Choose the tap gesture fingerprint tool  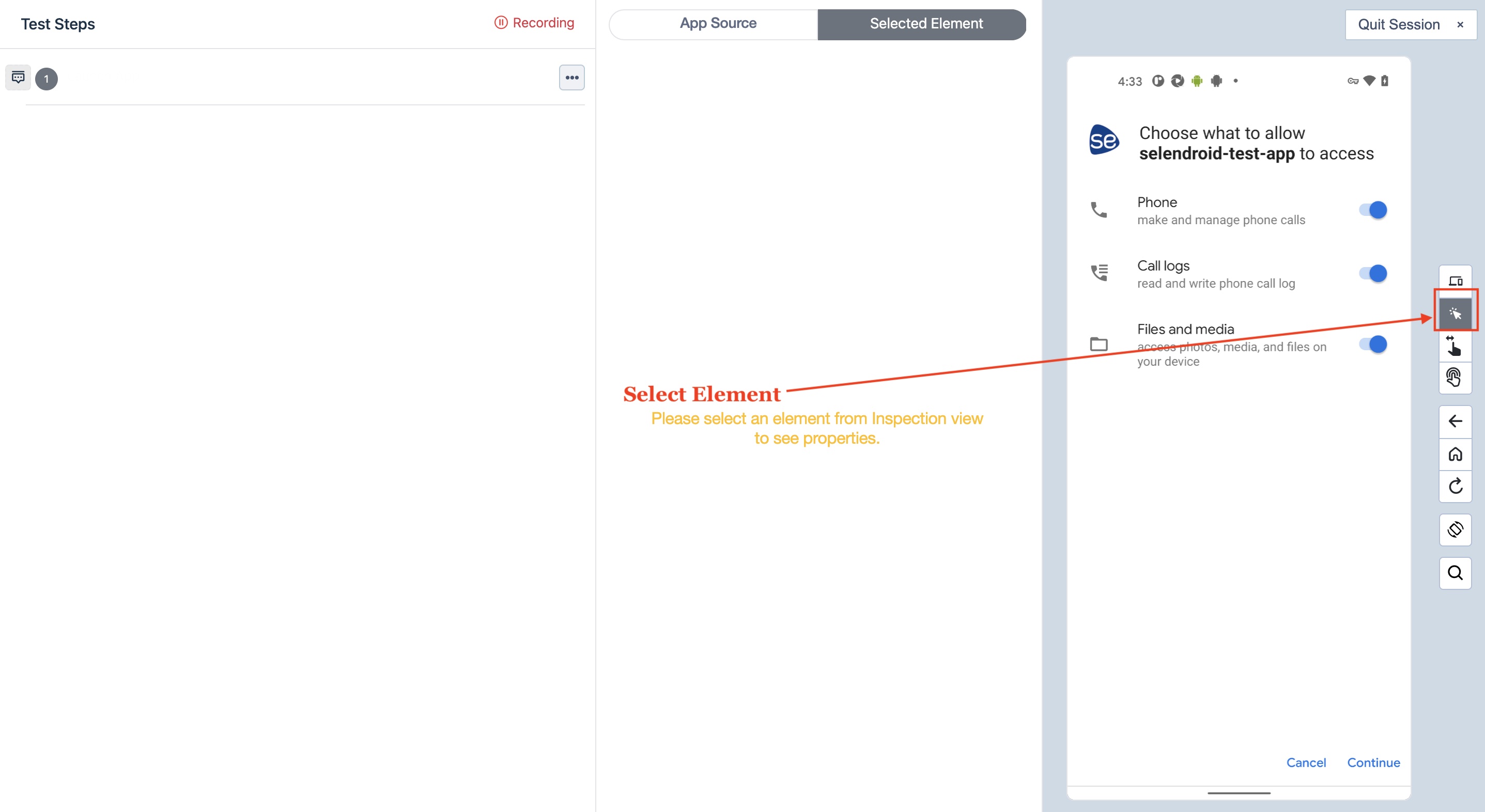pos(1455,378)
